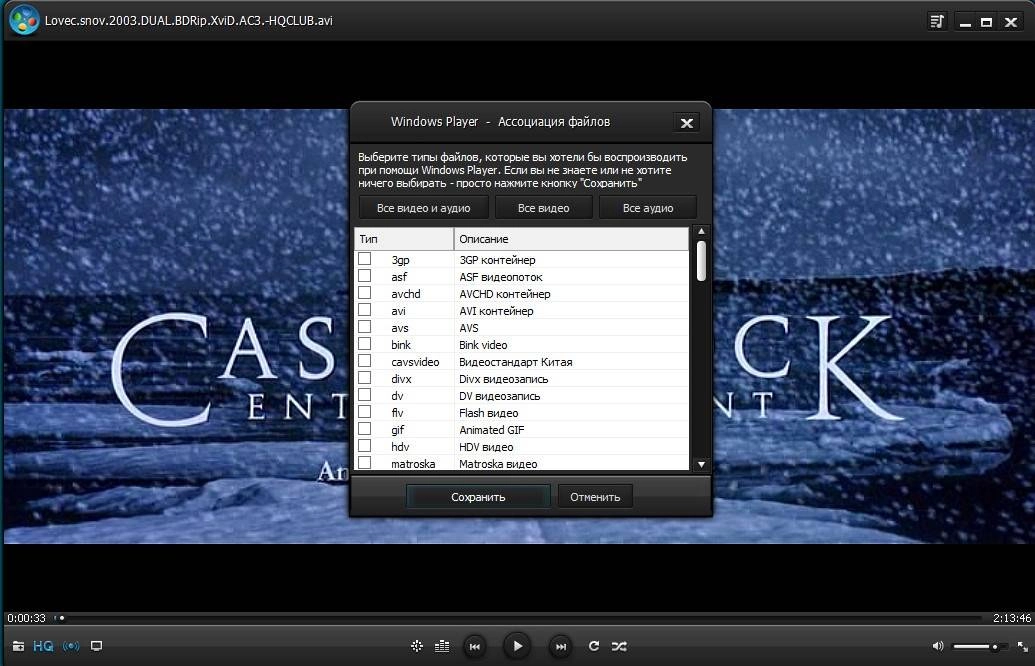Play the video
Screen dimensions: 1035x666
click(517, 646)
